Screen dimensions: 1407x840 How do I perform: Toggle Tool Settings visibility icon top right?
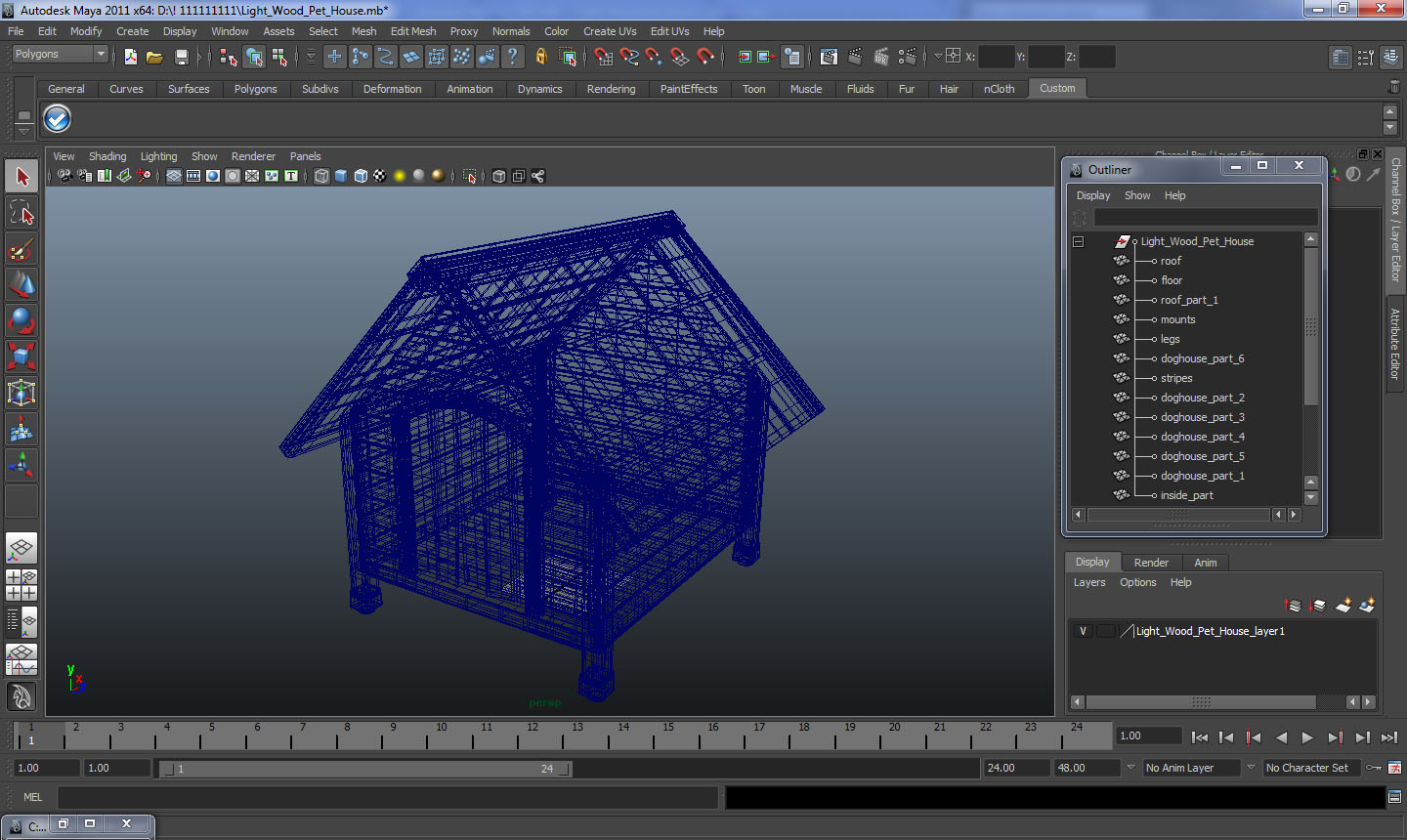coord(1366,58)
